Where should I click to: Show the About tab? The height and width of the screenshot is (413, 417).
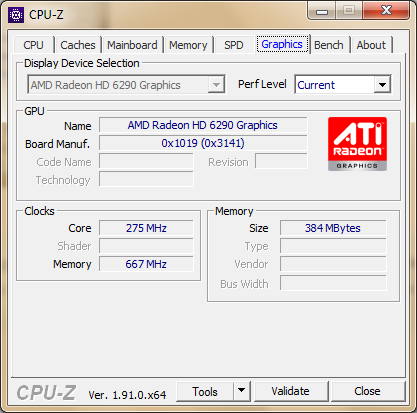click(371, 45)
